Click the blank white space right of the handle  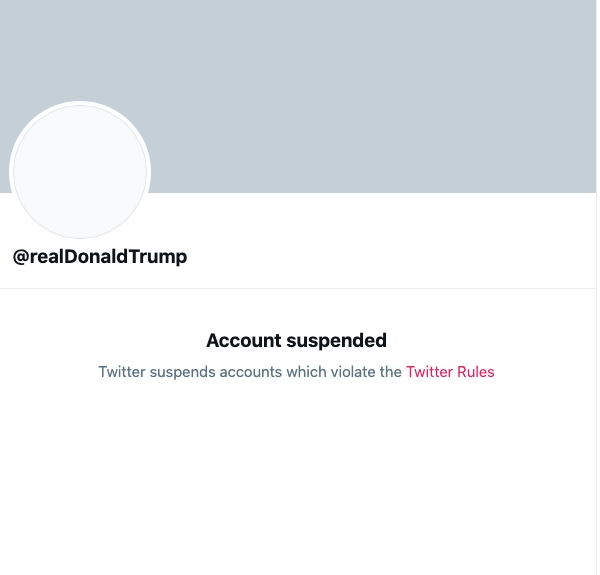[400, 257]
